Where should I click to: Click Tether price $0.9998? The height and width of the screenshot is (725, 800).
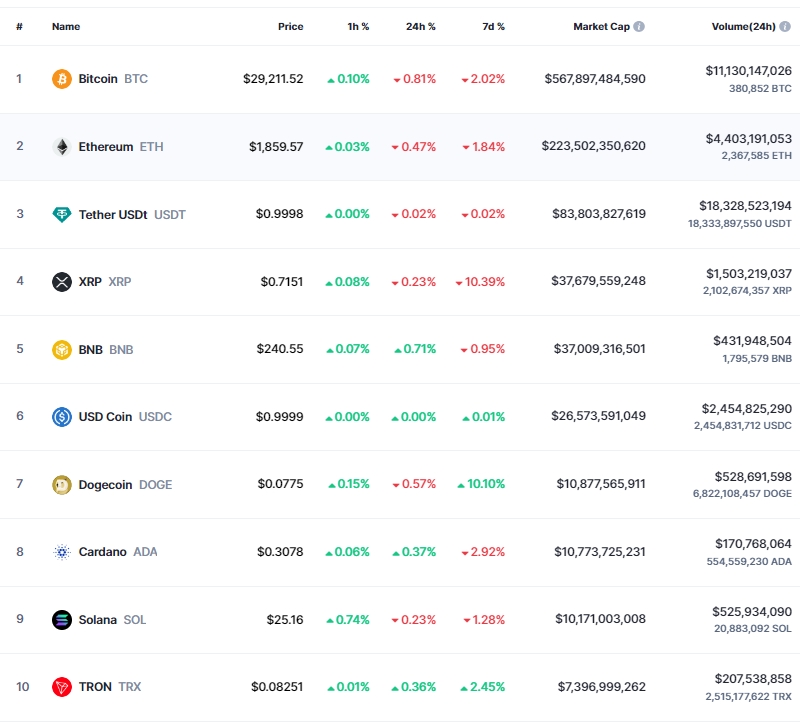click(280, 214)
